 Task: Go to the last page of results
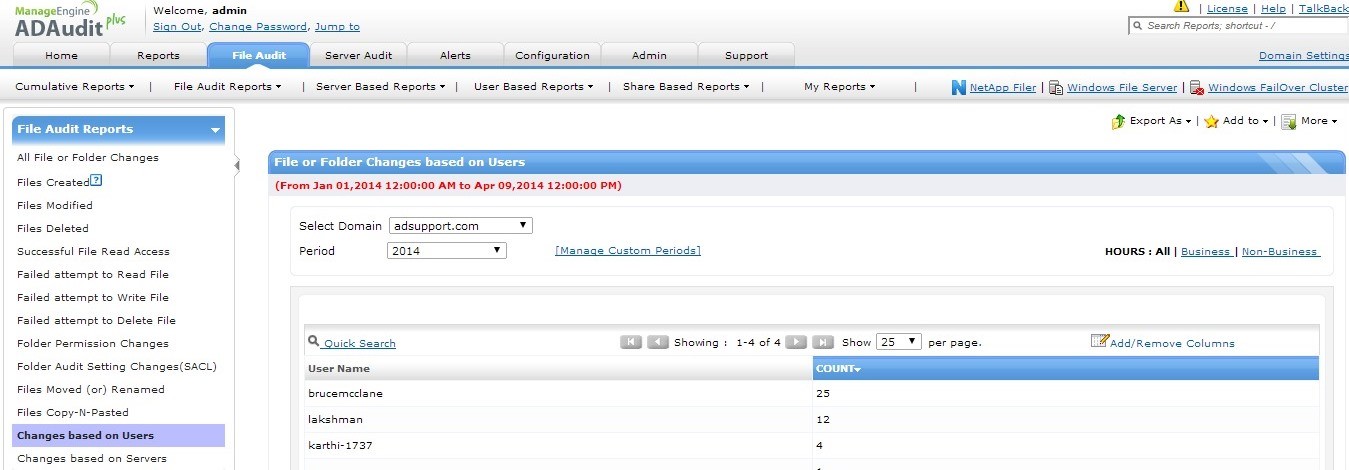823,342
